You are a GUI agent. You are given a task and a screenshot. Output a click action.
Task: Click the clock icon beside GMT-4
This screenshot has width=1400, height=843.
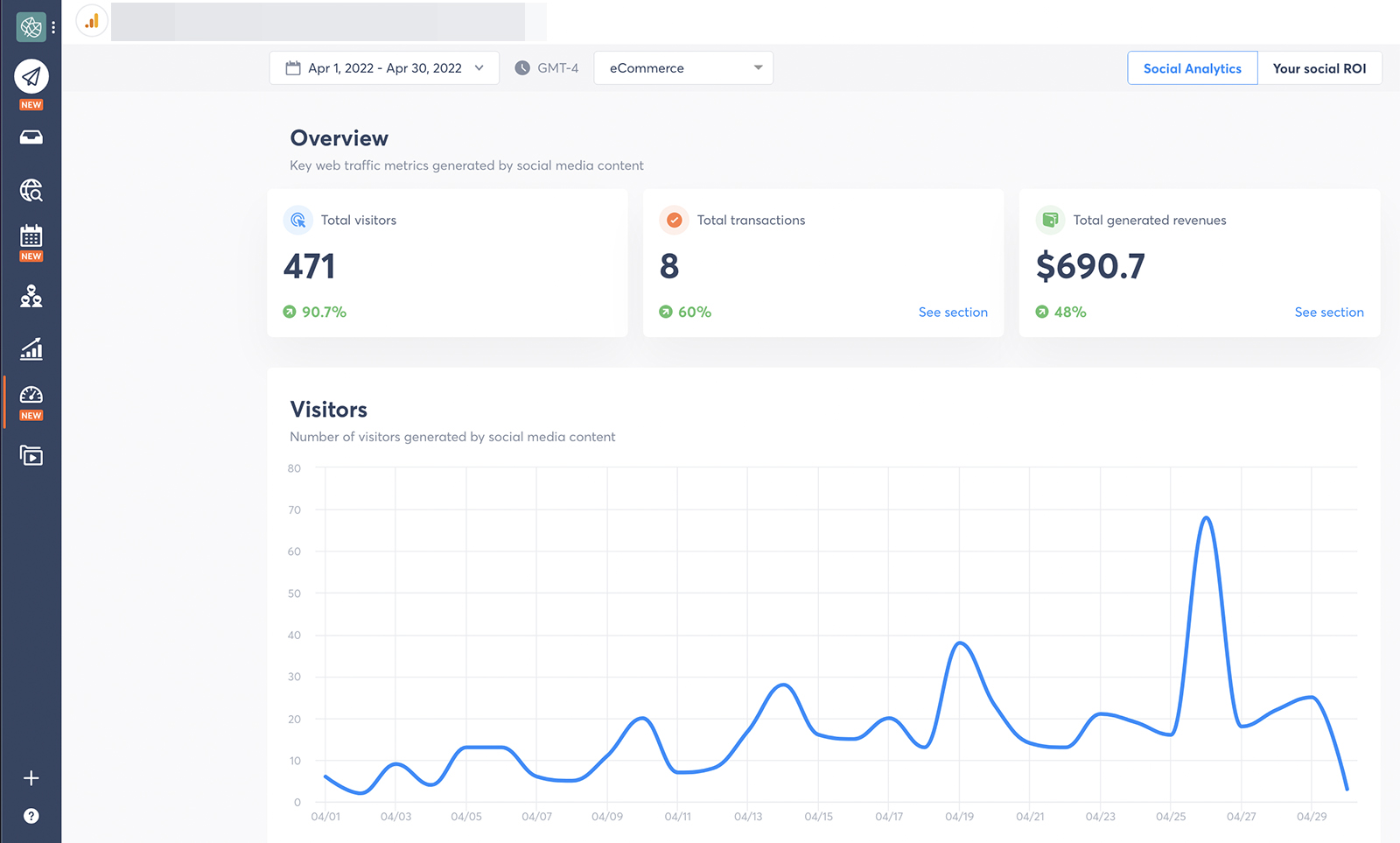(x=522, y=68)
